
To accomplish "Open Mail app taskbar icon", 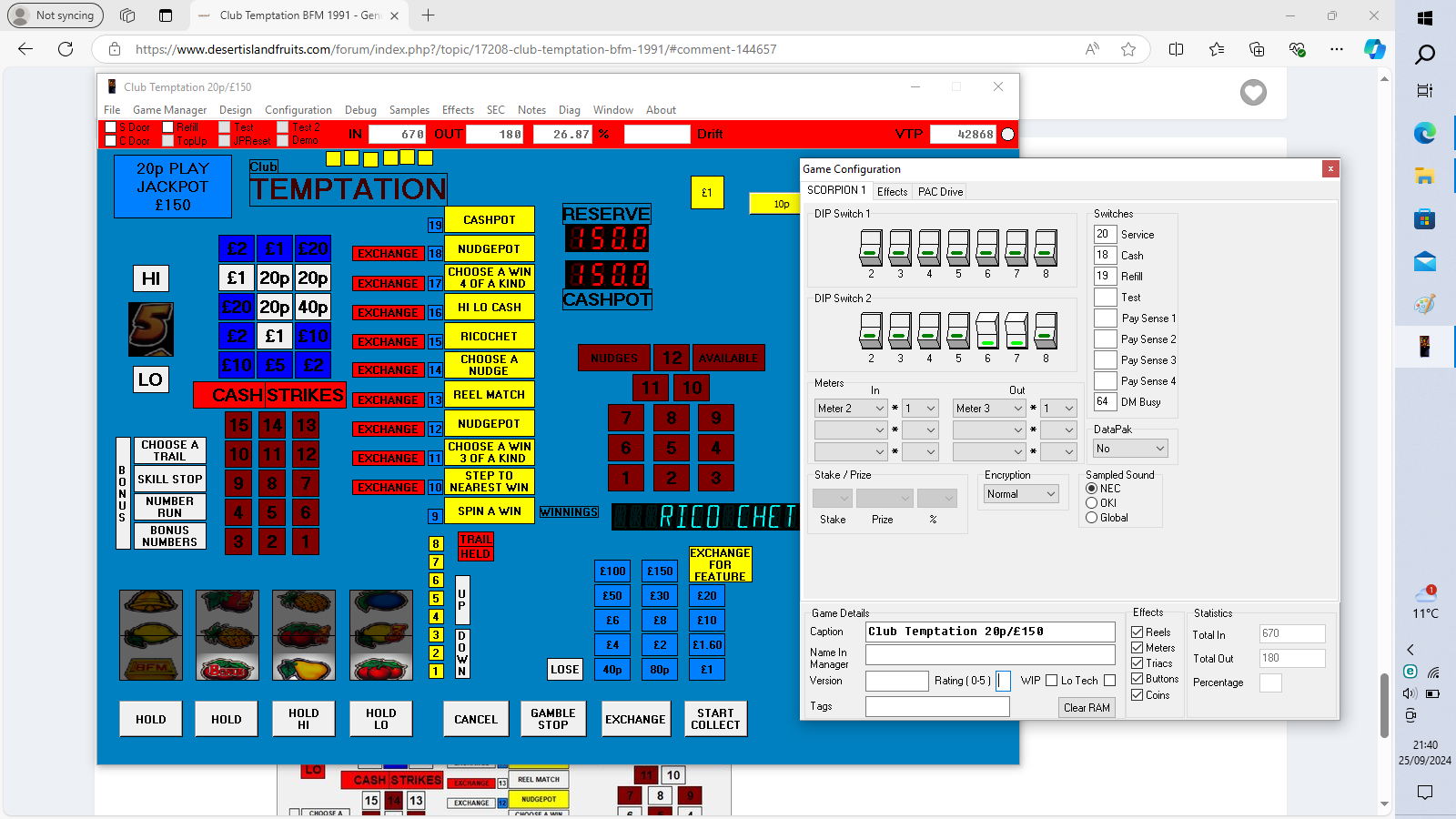I will tap(1425, 262).
